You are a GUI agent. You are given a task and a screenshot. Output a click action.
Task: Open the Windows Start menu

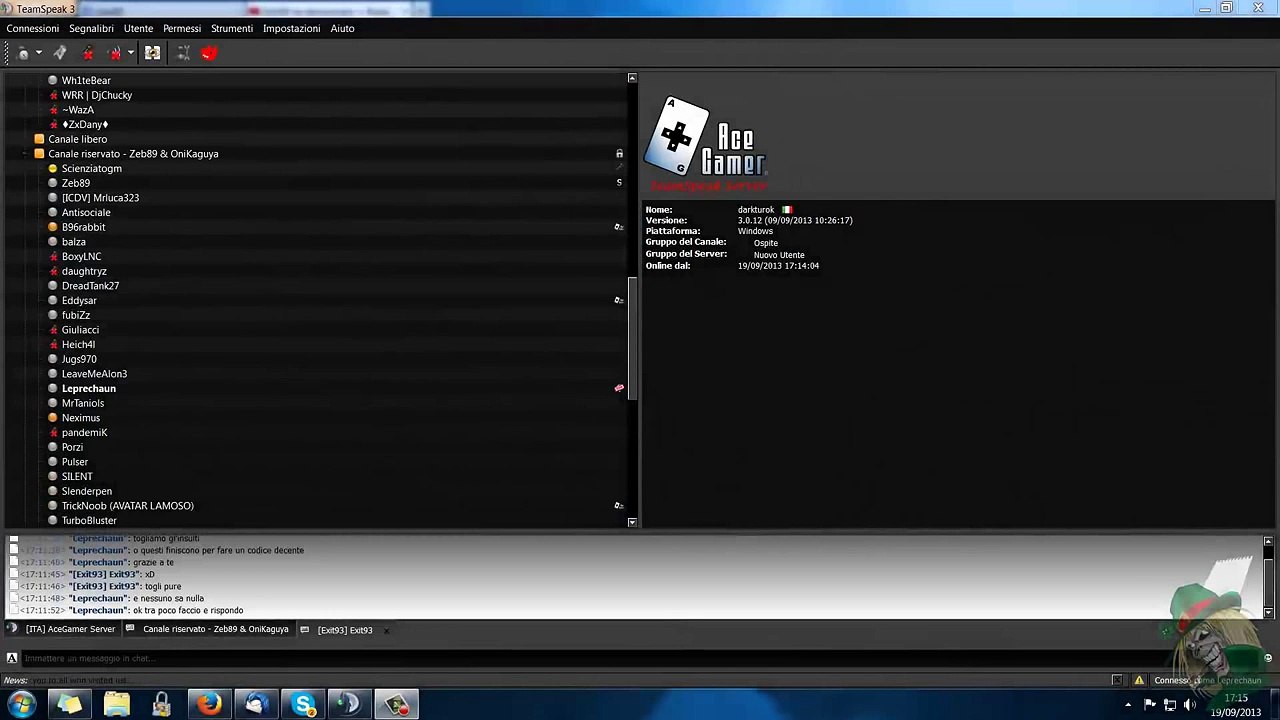(22, 704)
